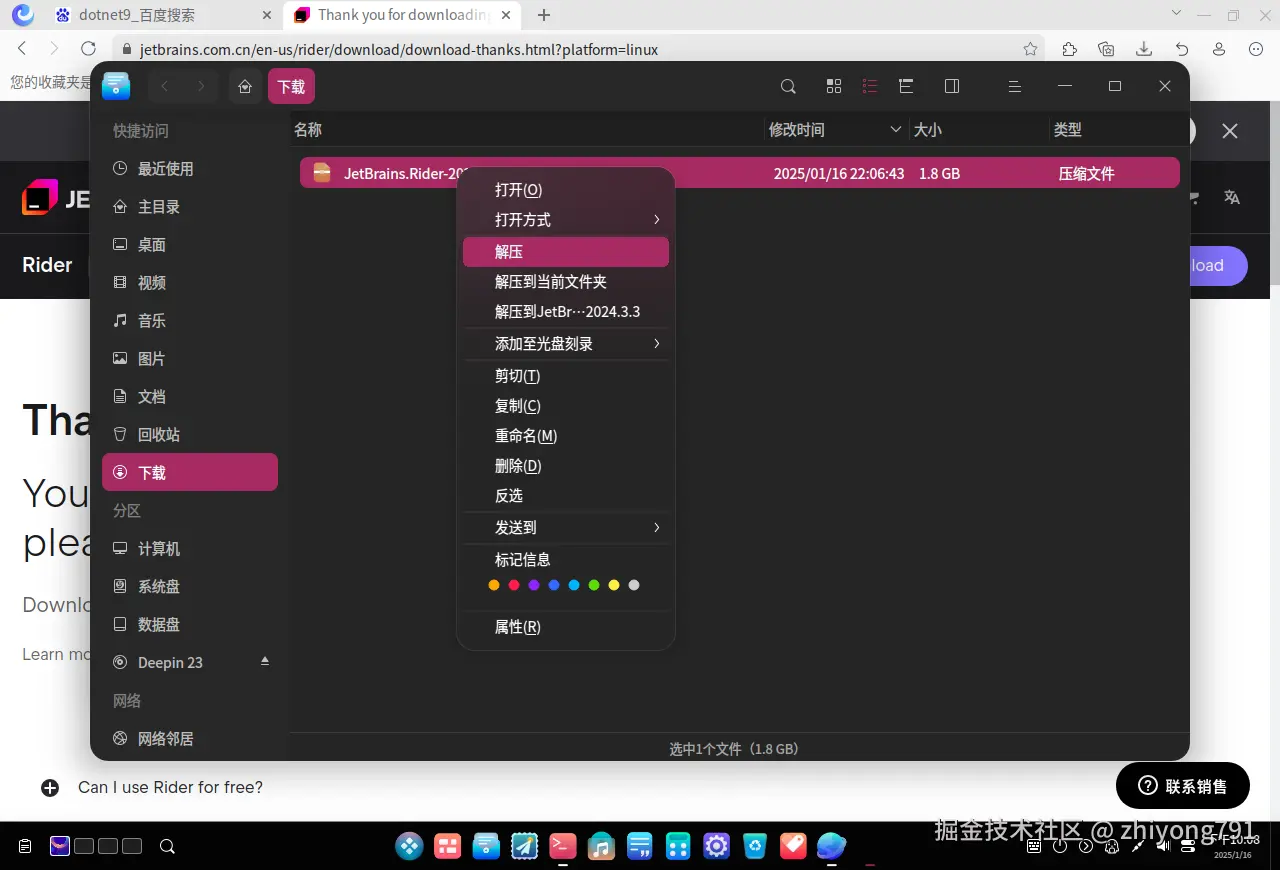Reload the browser page

88,49
